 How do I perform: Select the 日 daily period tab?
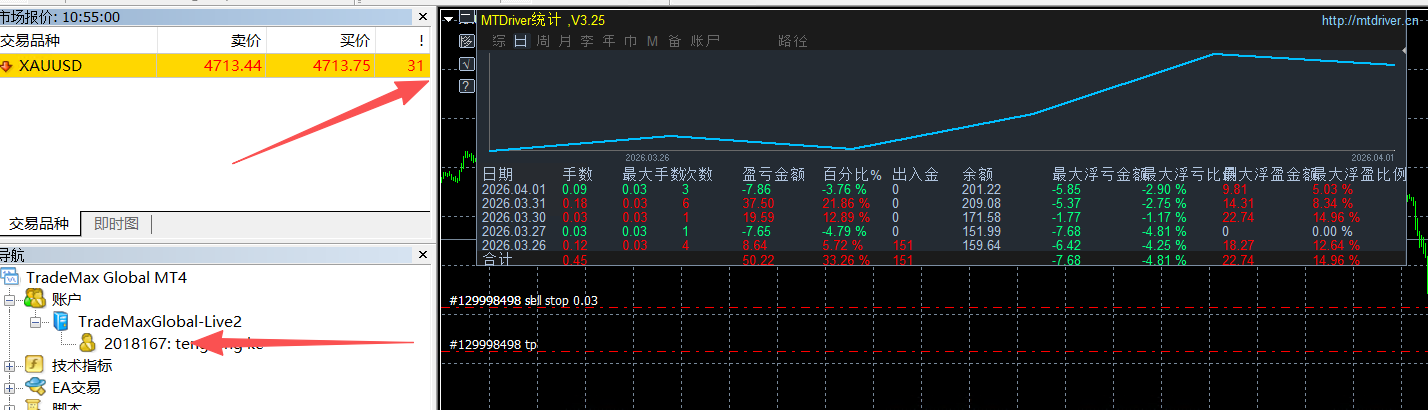(x=520, y=41)
